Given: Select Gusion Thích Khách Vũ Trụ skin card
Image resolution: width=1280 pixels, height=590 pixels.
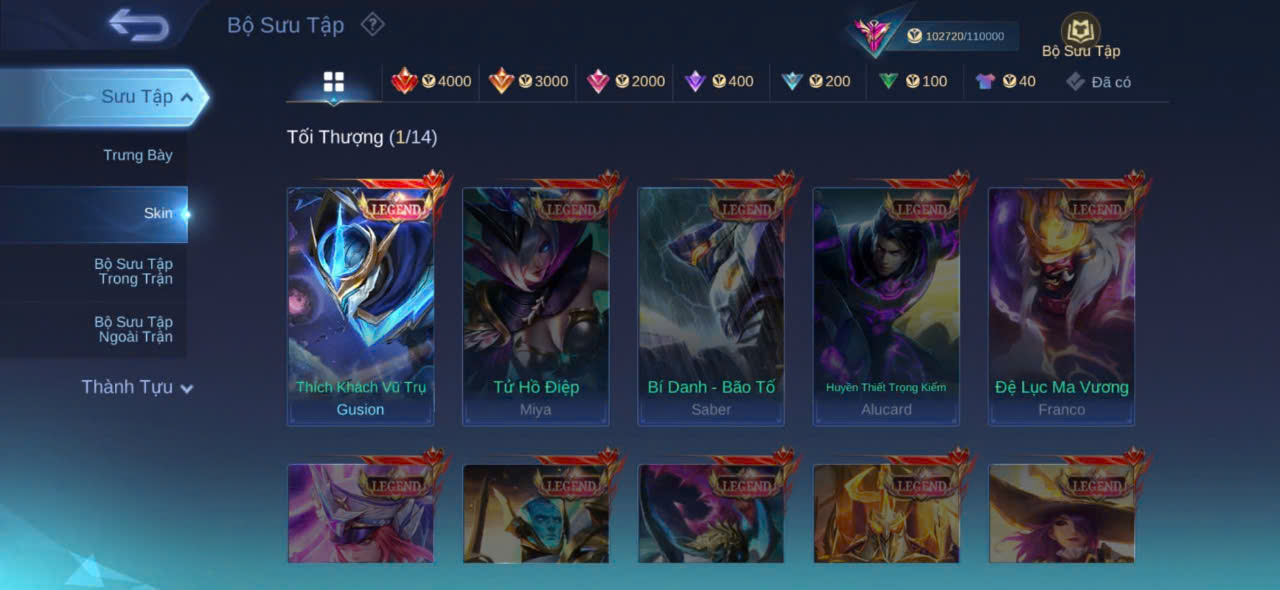Looking at the screenshot, I should pyautogui.click(x=361, y=307).
